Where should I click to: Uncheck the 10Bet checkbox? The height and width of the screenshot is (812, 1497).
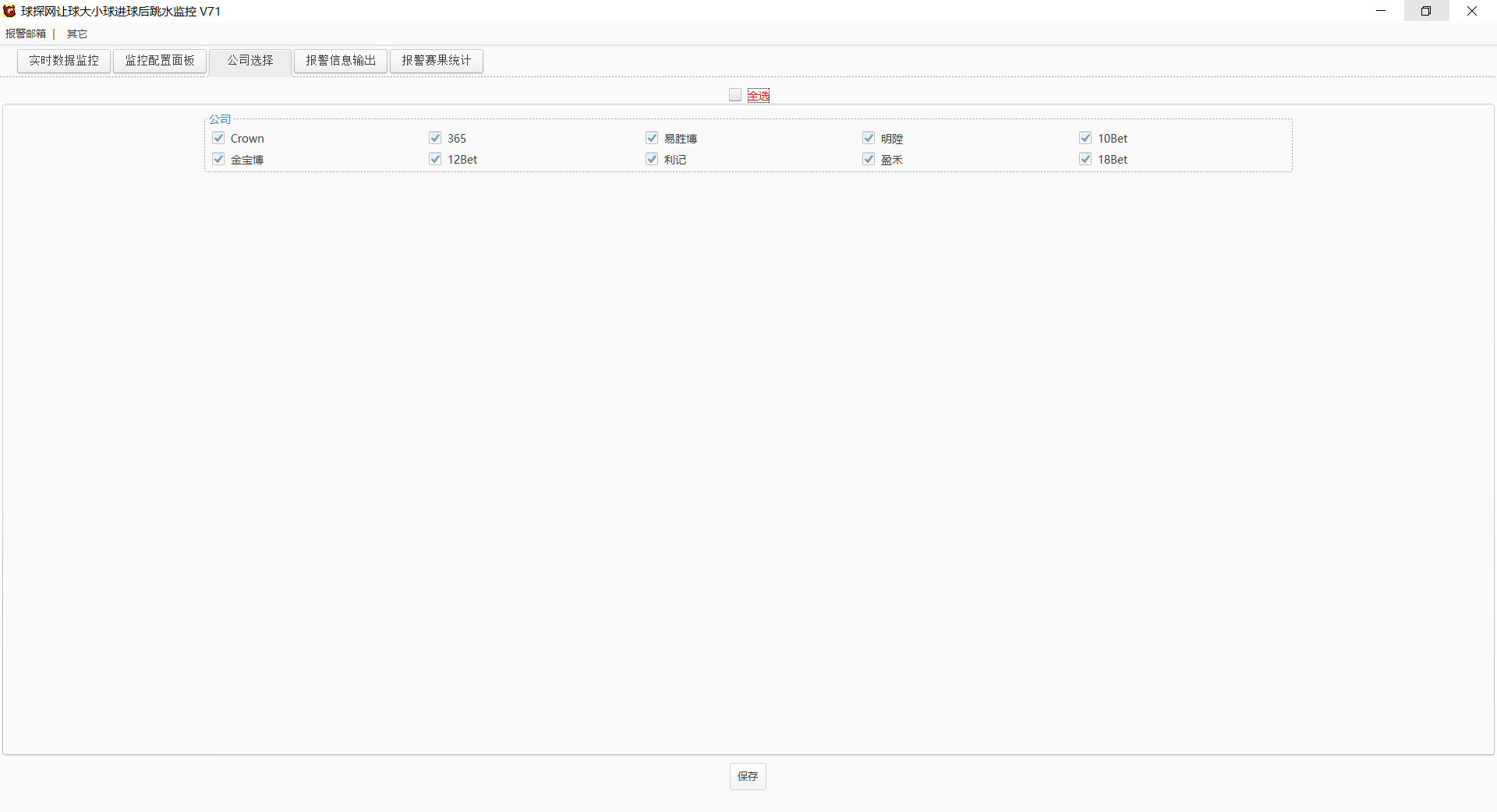[1085, 138]
